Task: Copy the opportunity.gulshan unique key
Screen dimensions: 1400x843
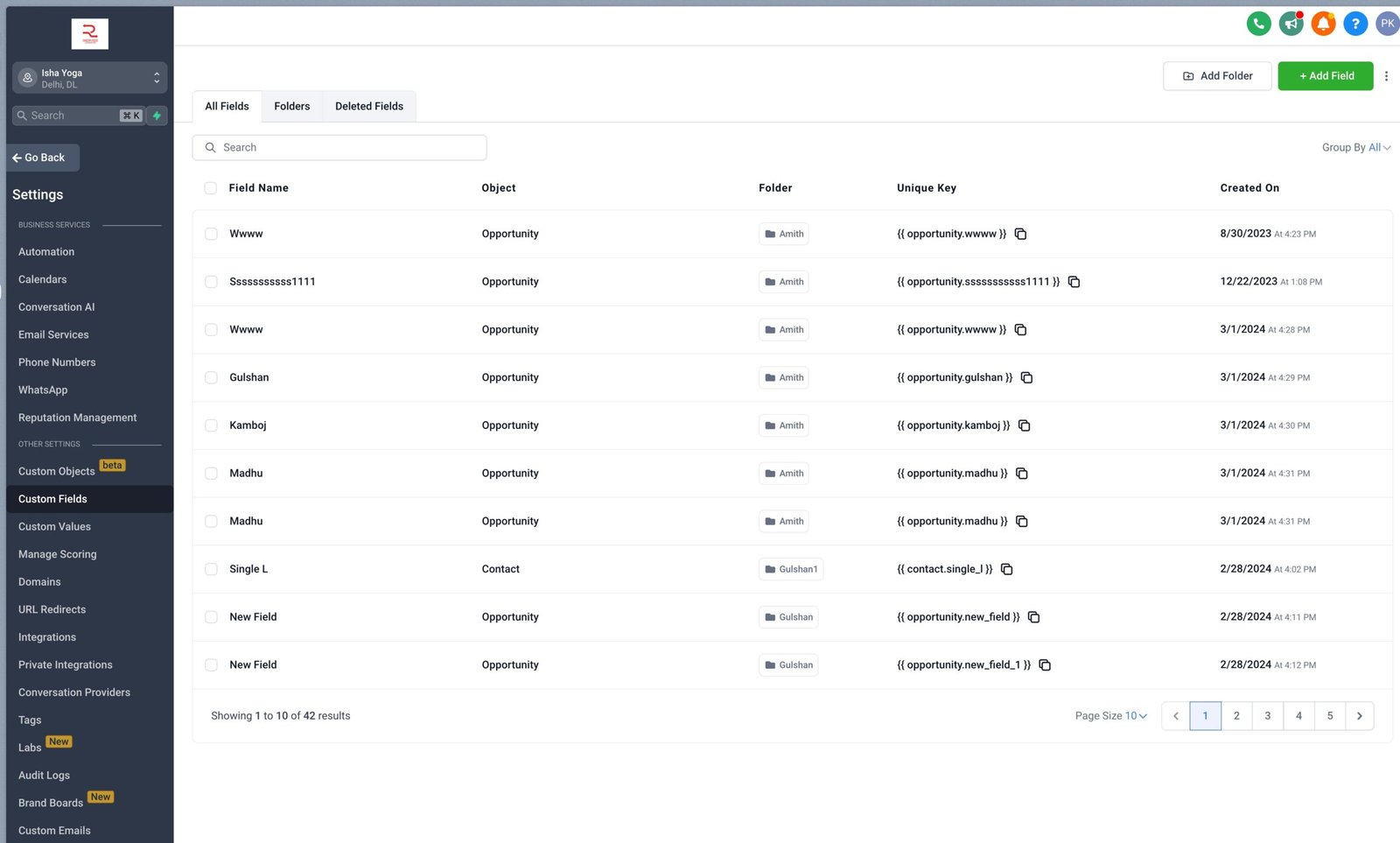Action: 1026,377
